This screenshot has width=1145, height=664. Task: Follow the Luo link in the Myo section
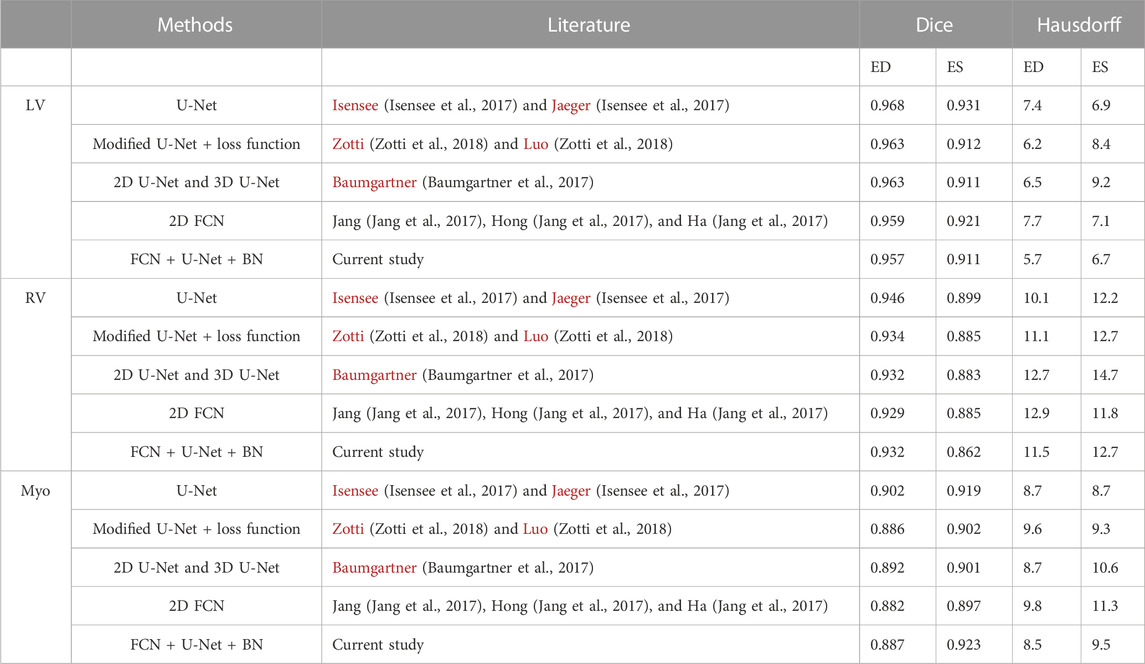tap(535, 529)
